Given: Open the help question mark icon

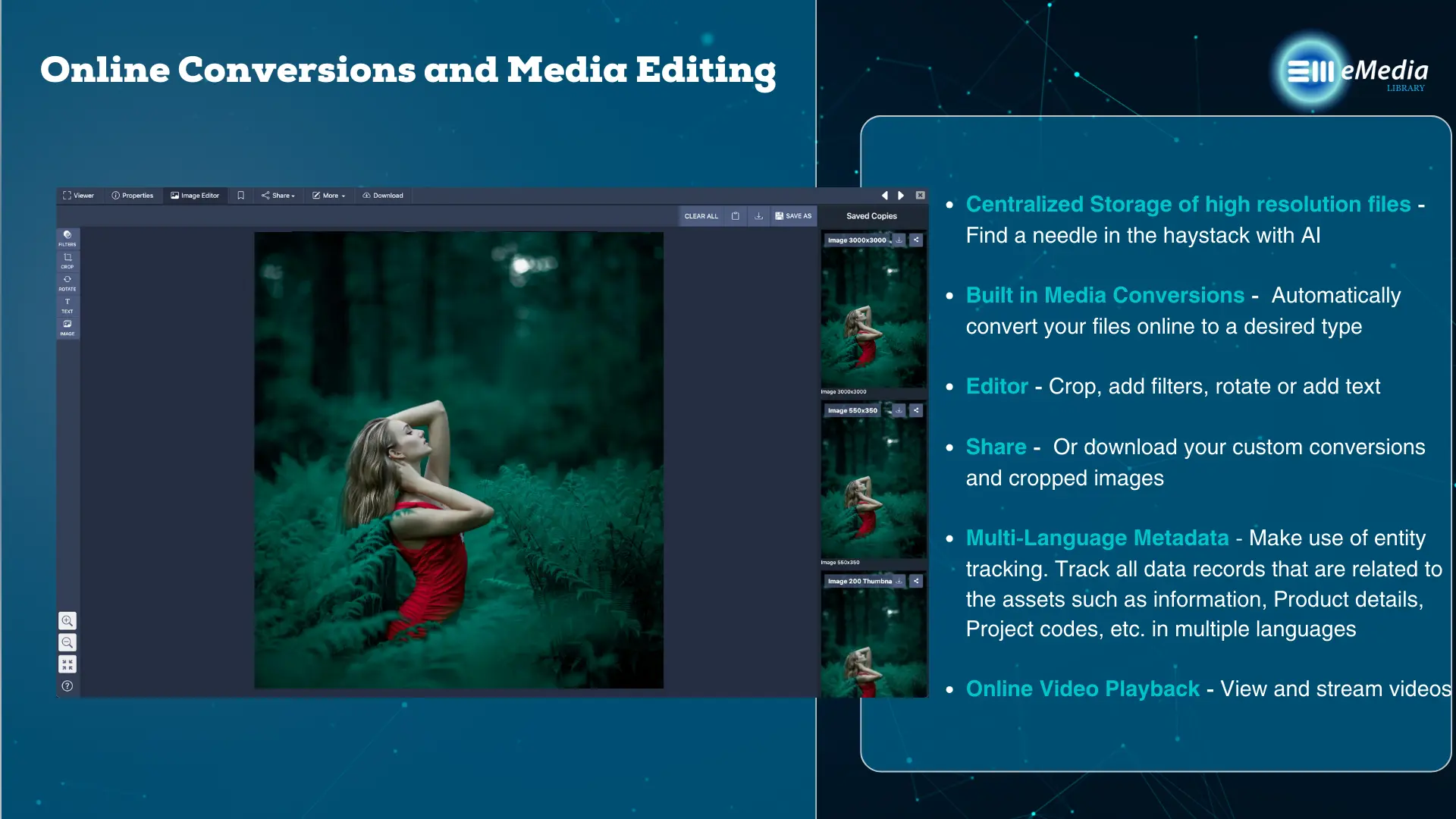Looking at the screenshot, I should tap(67, 686).
